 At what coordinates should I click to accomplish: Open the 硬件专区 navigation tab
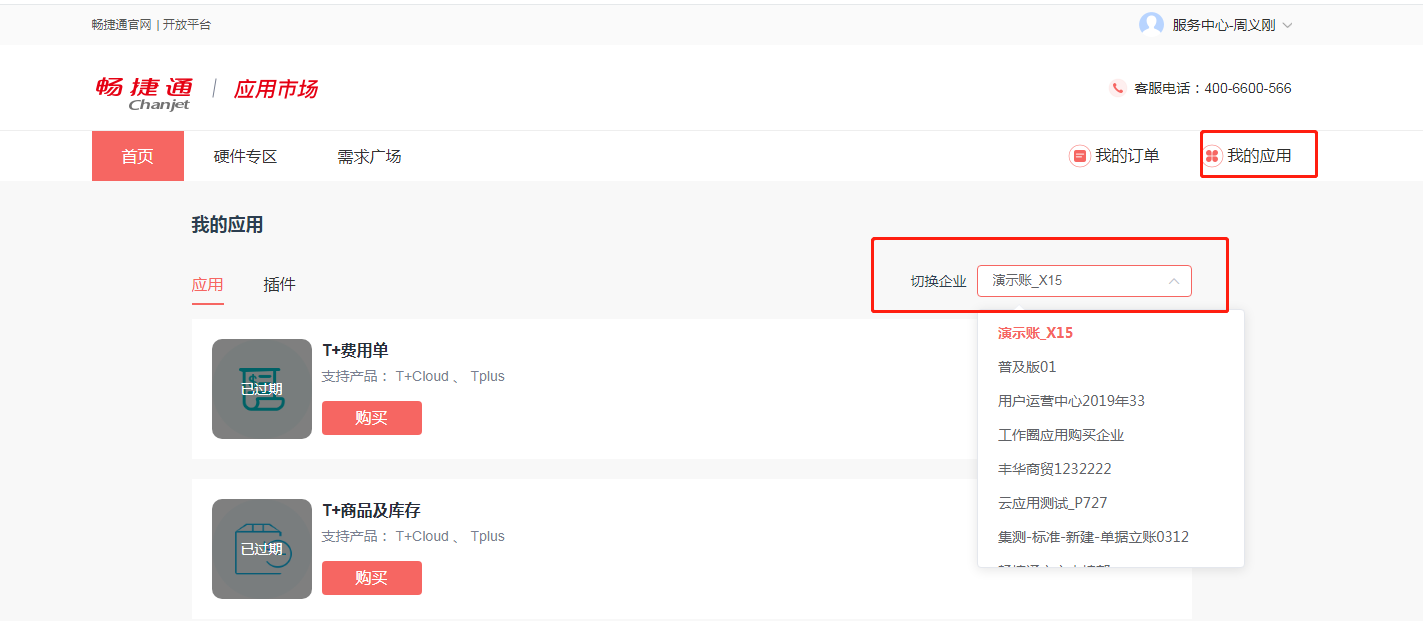coord(245,156)
